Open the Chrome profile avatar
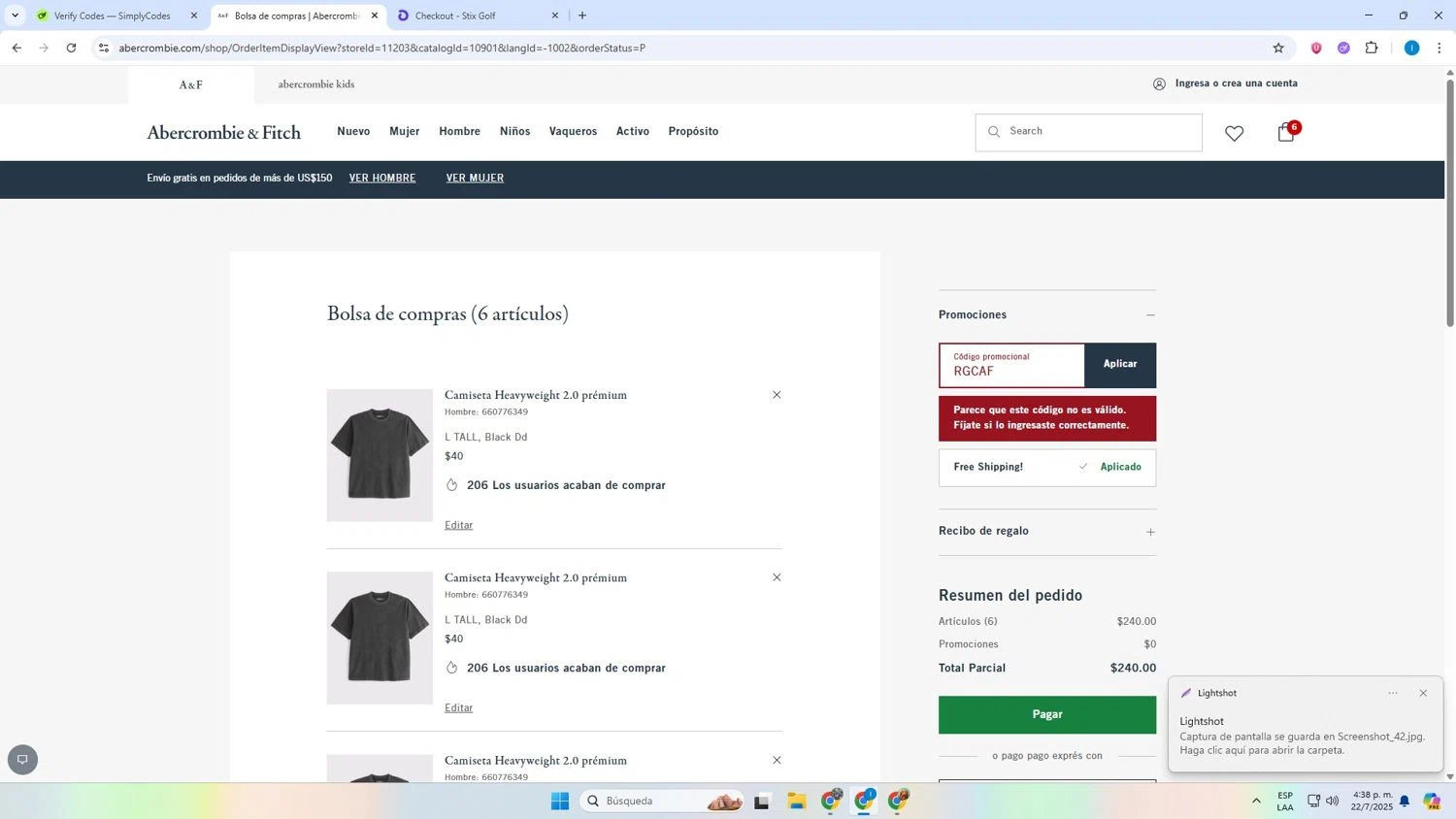 tap(1411, 48)
